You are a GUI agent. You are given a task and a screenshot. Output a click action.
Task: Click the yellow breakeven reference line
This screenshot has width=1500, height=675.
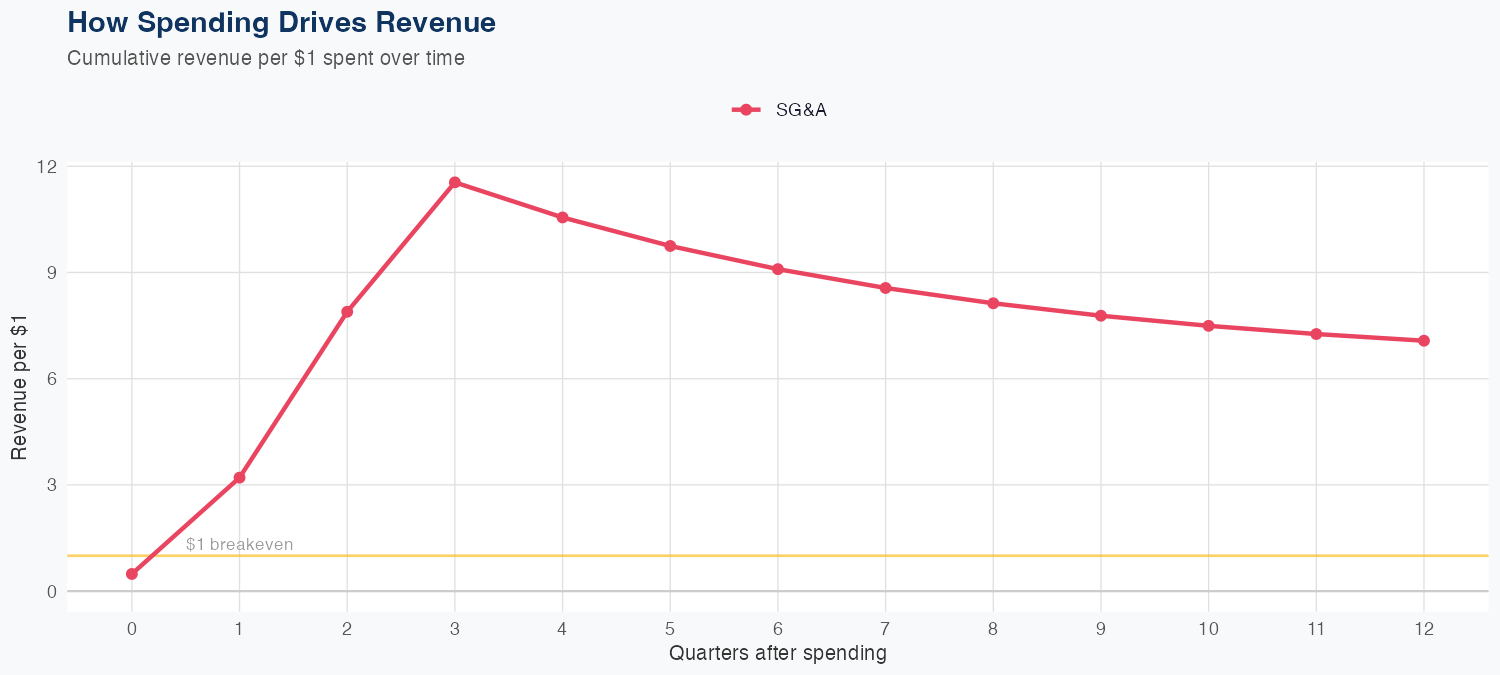click(x=800, y=555)
